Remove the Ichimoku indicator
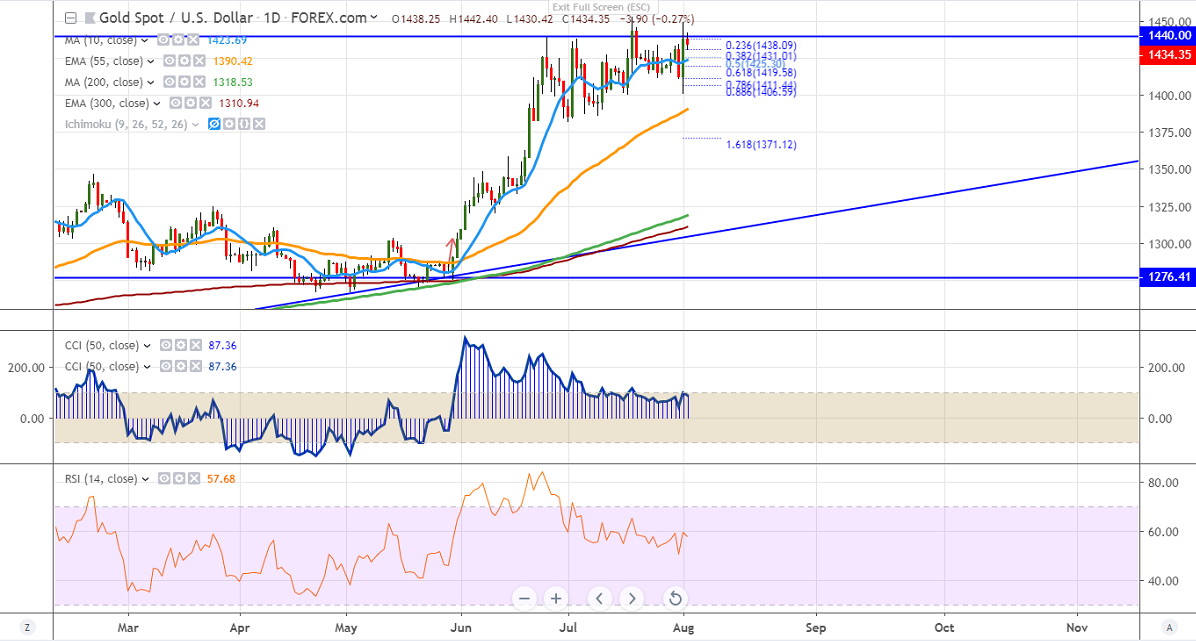The width and height of the screenshot is (1196, 641). tap(259, 124)
